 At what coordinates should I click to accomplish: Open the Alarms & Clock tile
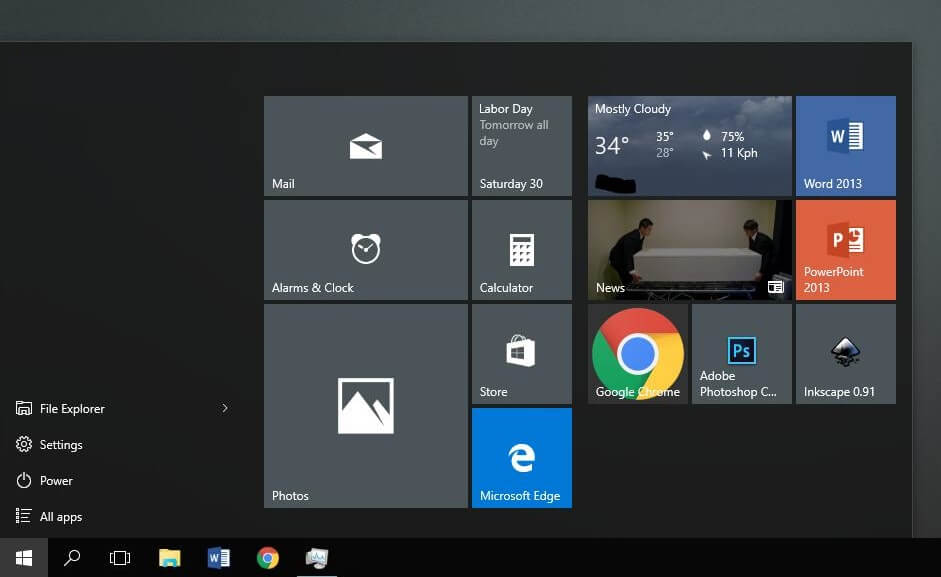(x=365, y=250)
